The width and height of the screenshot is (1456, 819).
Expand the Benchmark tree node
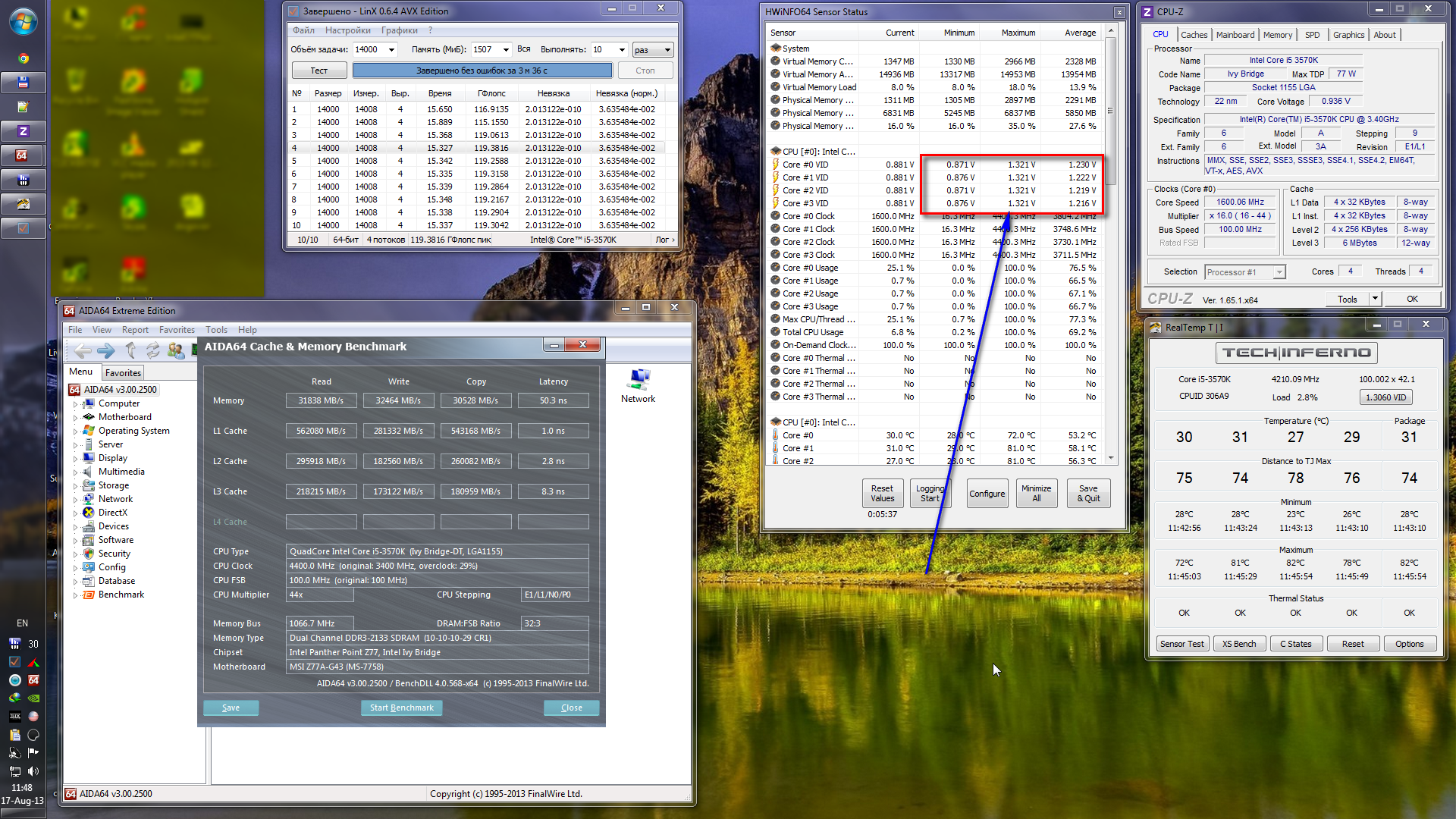75,595
